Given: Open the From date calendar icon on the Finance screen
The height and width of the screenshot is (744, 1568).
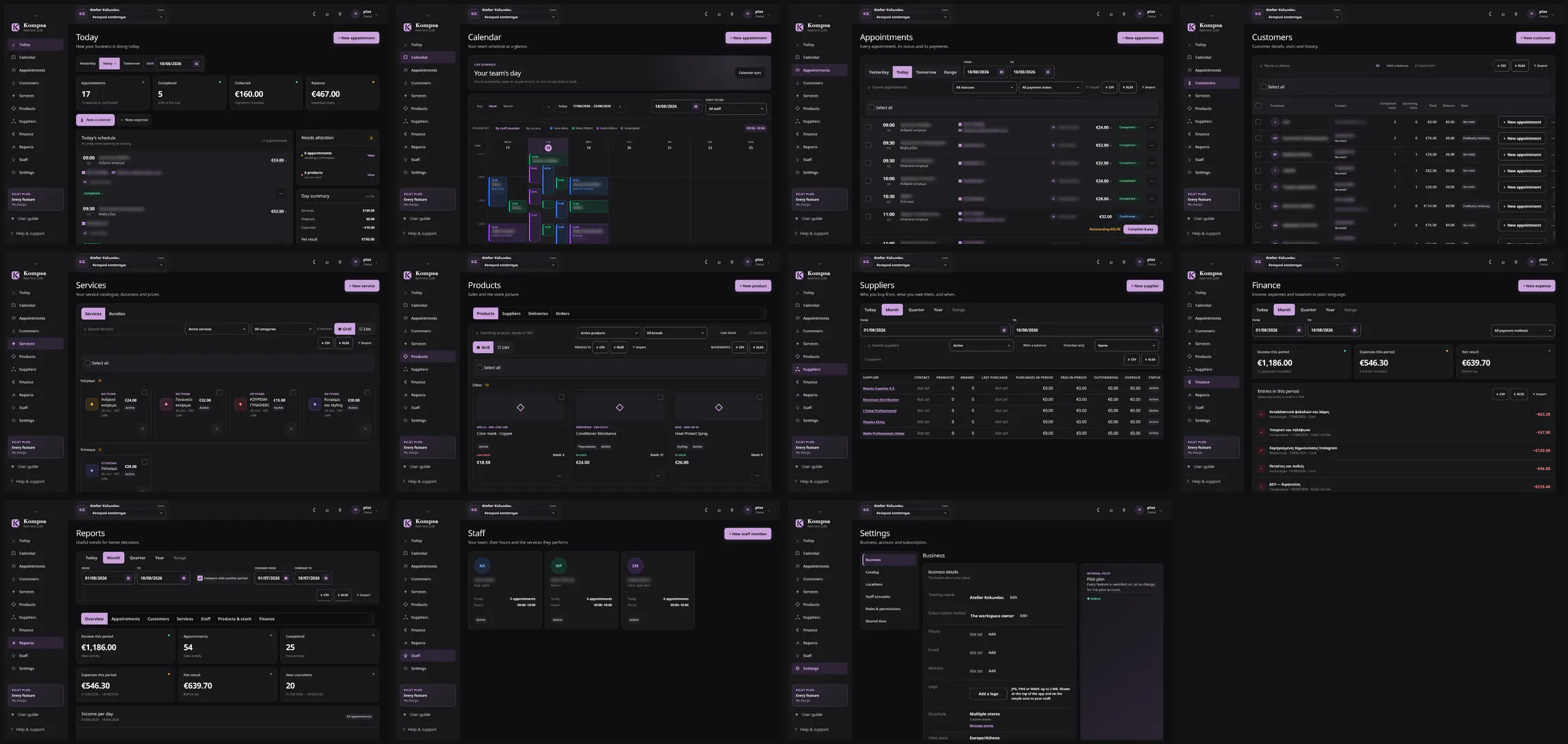Looking at the screenshot, I should click(x=1299, y=330).
